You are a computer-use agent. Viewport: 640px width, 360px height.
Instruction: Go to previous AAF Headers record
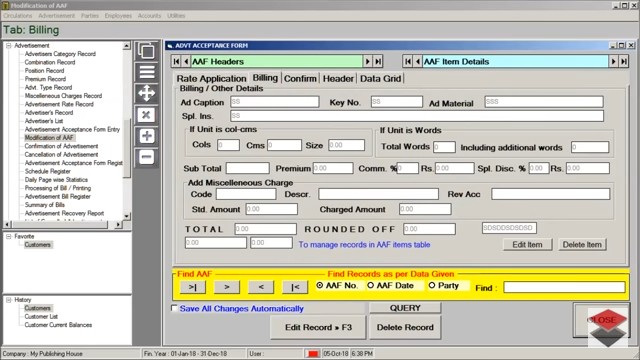click(x=186, y=62)
